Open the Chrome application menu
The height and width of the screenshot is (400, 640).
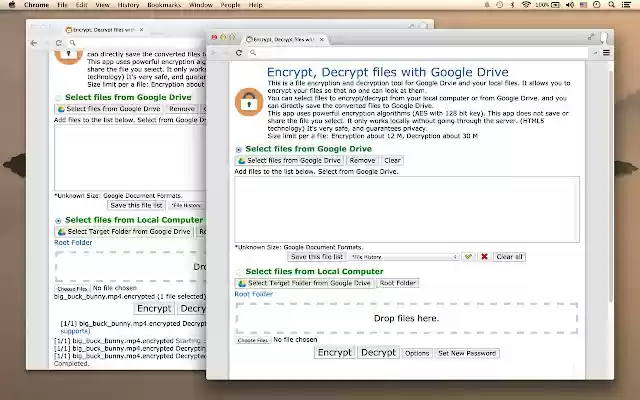coord(36,5)
